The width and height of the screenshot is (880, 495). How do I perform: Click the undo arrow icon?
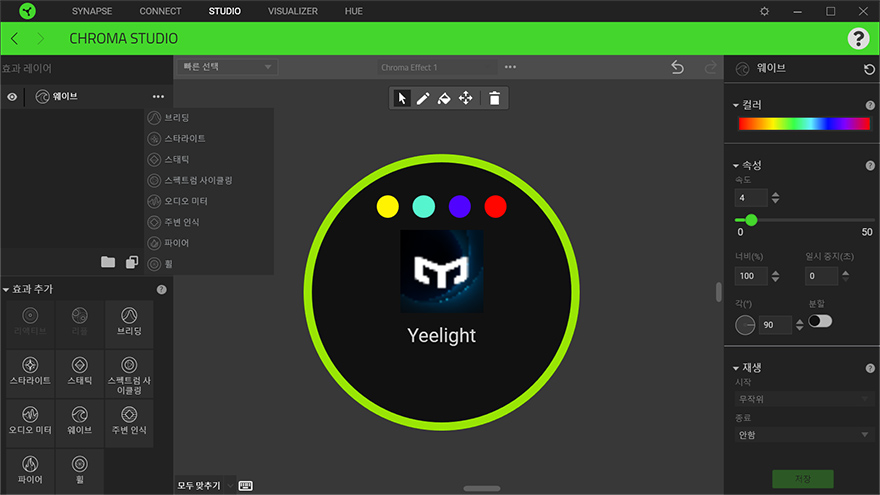(677, 67)
